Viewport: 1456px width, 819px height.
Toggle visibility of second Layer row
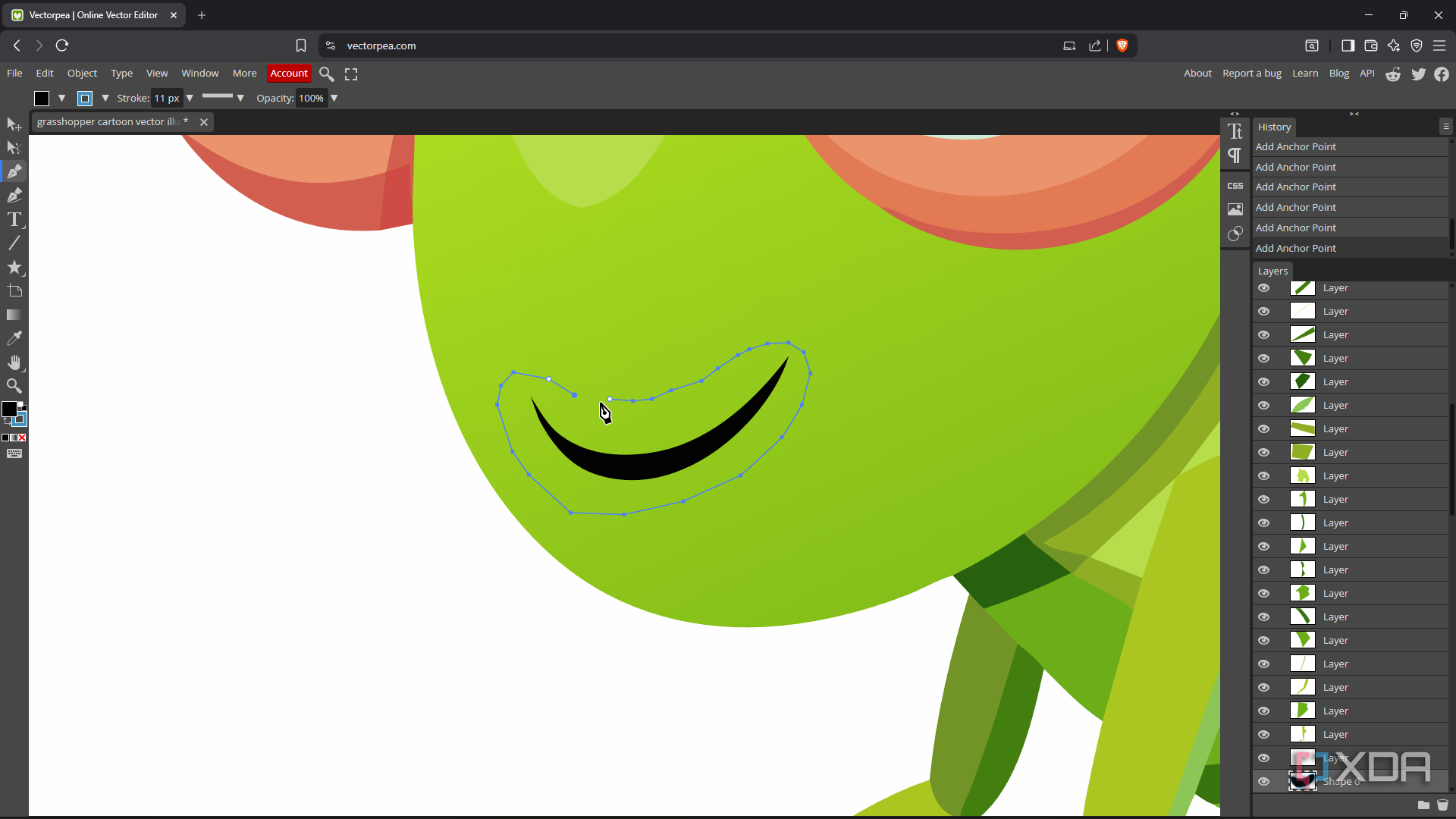click(1263, 312)
